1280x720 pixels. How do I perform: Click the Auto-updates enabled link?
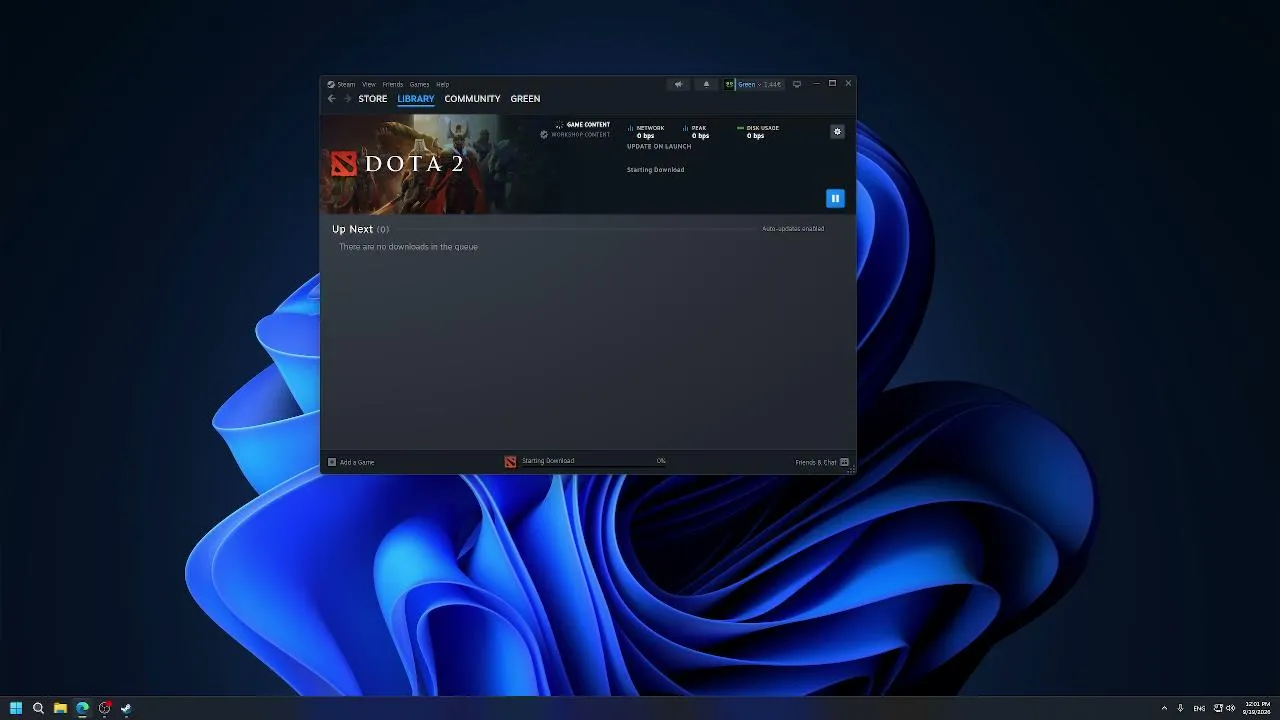793,229
